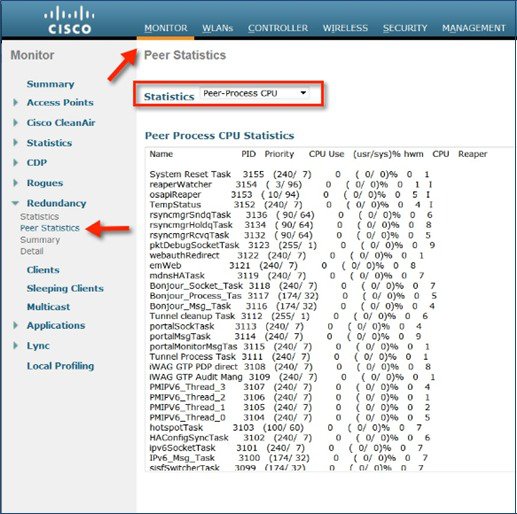Click the 'PMIPV6_Thread_0' process row

pyautogui.click(x=290, y=417)
